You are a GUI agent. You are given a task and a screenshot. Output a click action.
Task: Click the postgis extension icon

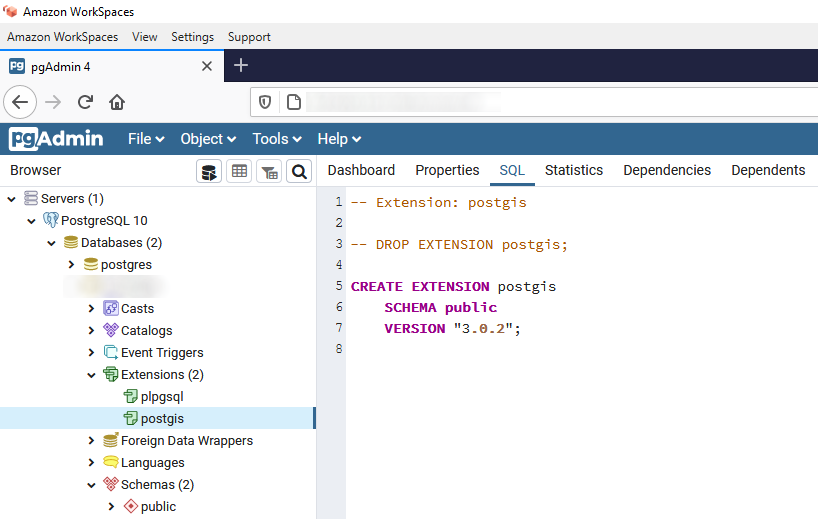click(x=130, y=418)
